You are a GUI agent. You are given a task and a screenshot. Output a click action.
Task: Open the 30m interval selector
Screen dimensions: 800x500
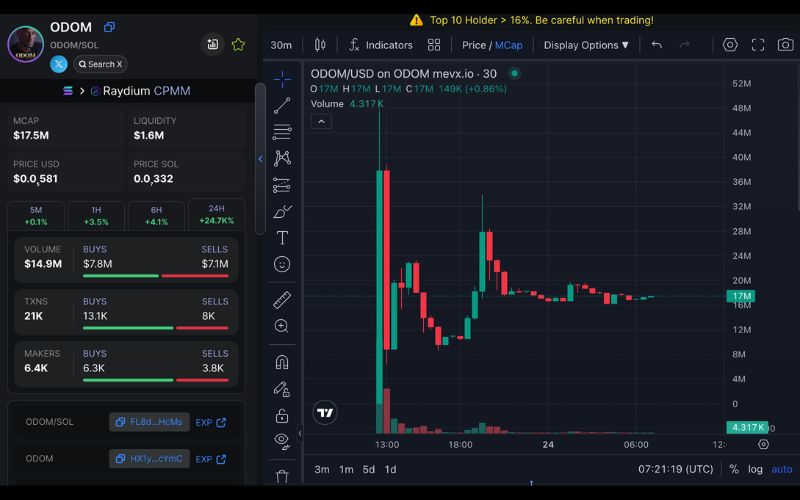(x=281, y=45)
